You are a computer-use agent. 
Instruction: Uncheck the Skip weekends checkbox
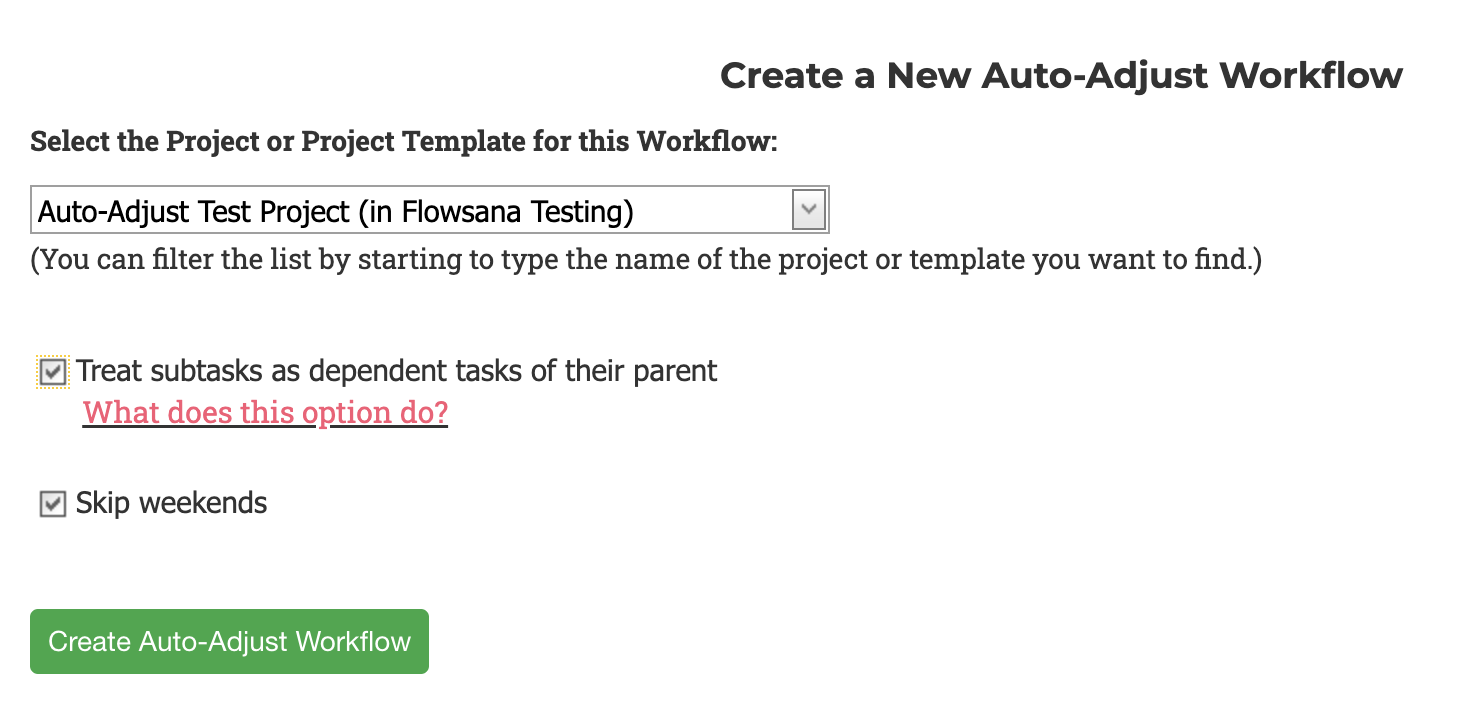pos(53,504)
